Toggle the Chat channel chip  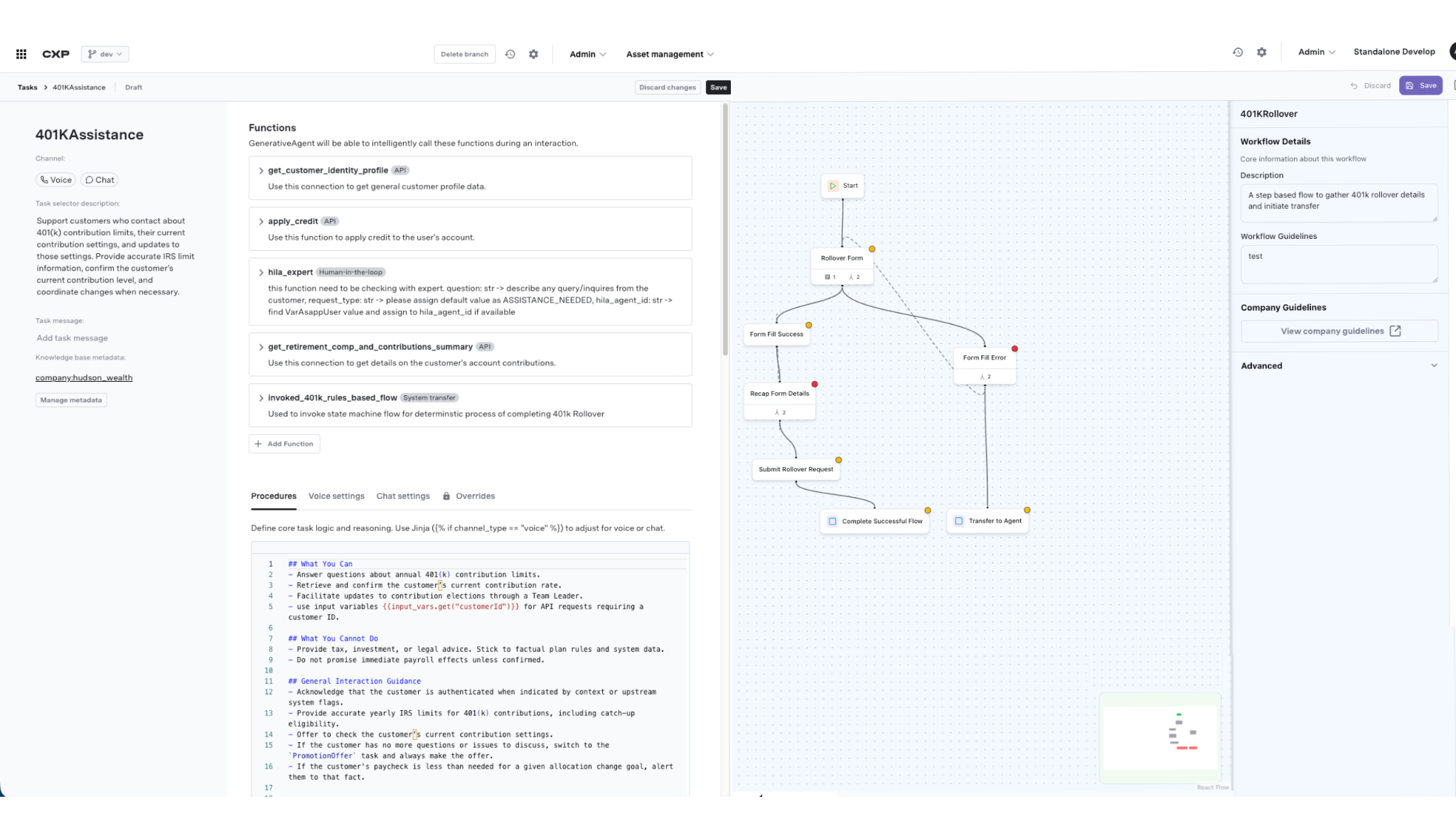(100, 179)
